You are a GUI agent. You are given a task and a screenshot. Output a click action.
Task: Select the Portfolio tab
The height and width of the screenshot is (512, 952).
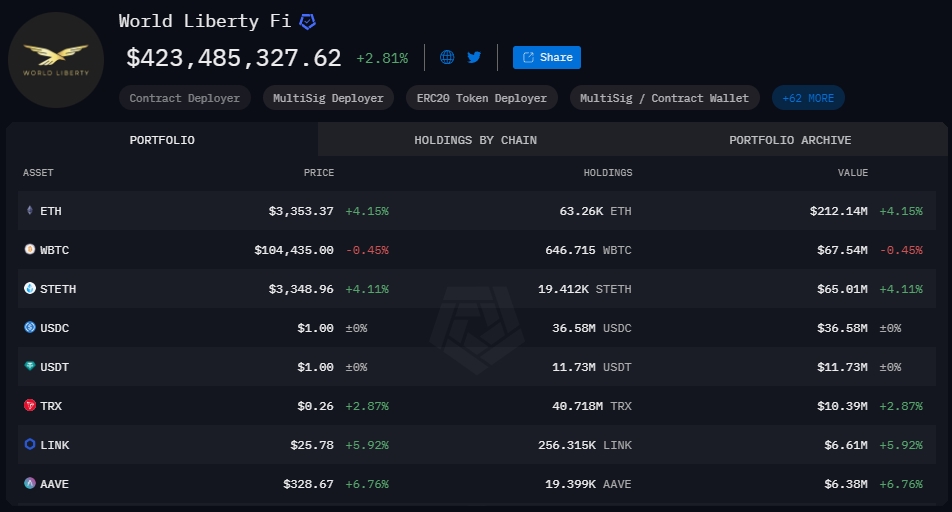coord(162,140)
